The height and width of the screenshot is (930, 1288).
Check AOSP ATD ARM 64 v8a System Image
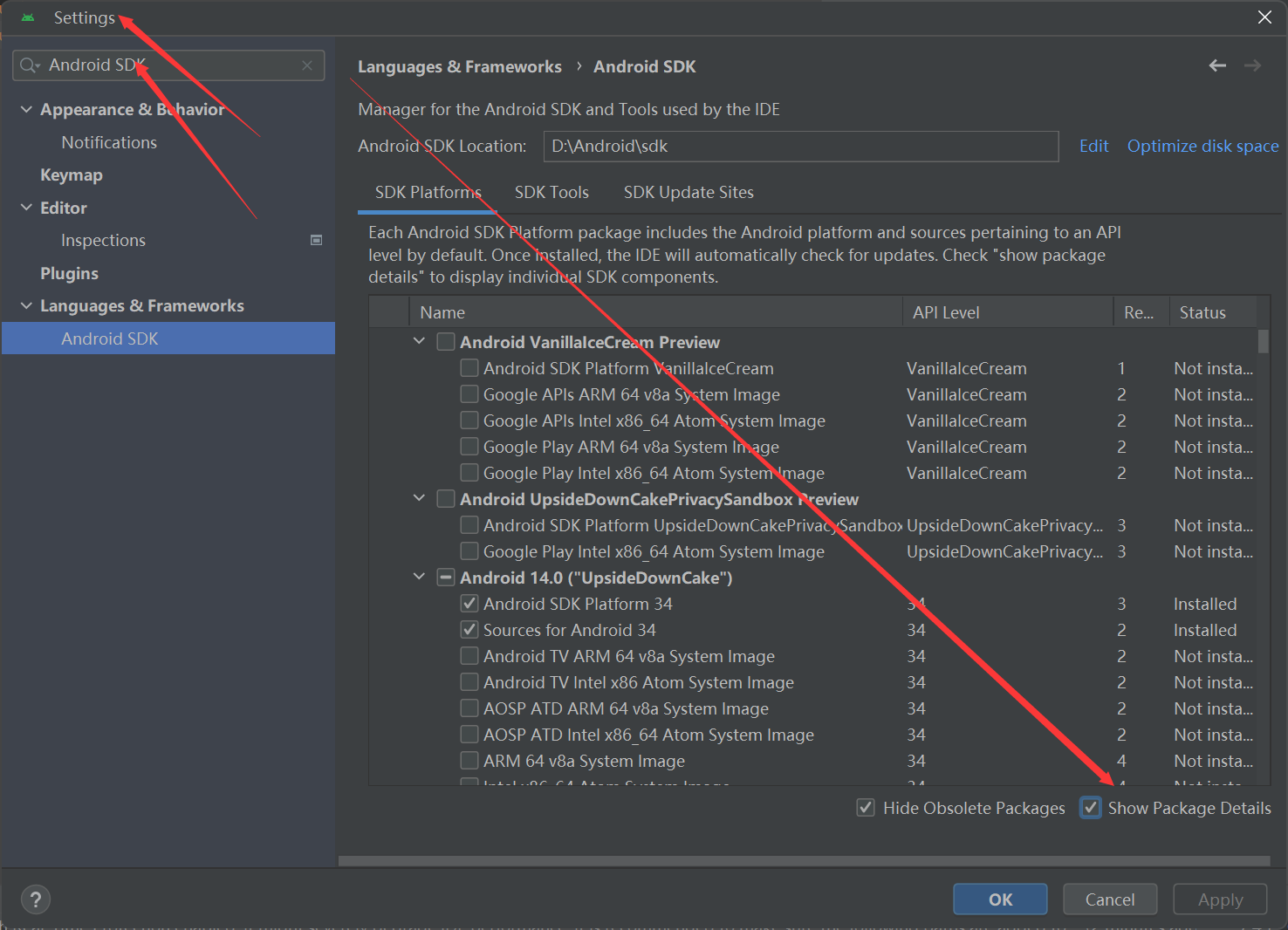(469, 708)
